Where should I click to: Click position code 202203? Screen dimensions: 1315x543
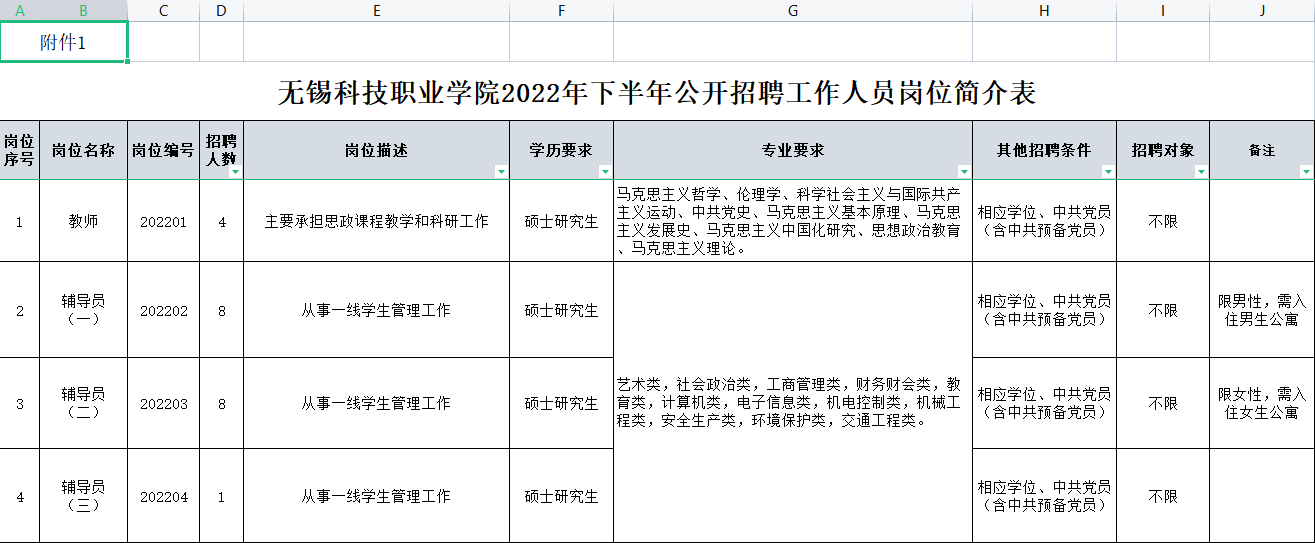(164, 404)
